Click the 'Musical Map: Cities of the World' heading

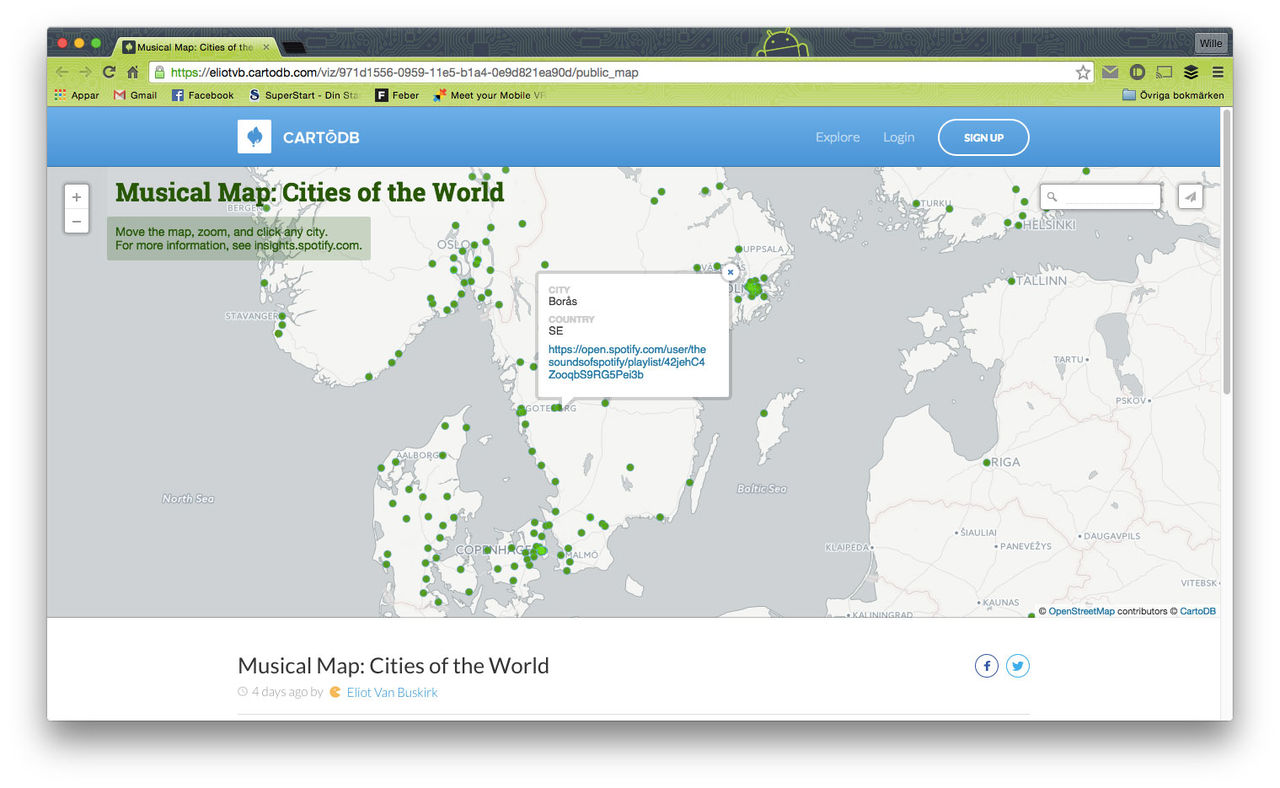[x=393, y=666]
